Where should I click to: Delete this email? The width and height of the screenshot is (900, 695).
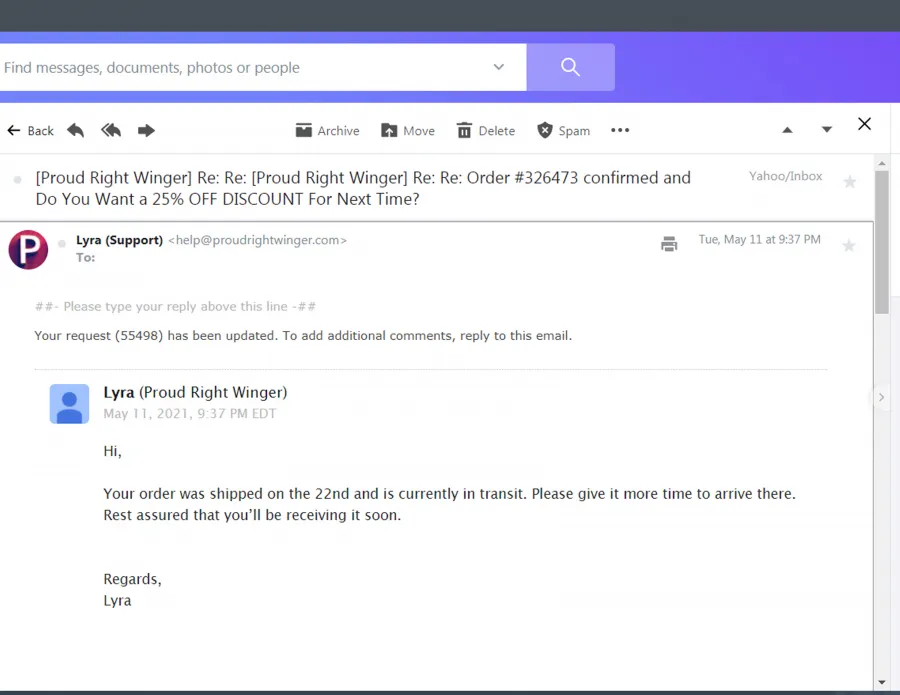pos(486,131)
